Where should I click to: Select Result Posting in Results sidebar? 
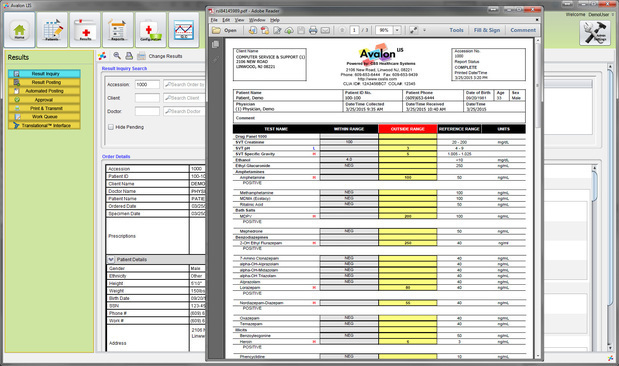pyautogui.click(x=44, y=82)
